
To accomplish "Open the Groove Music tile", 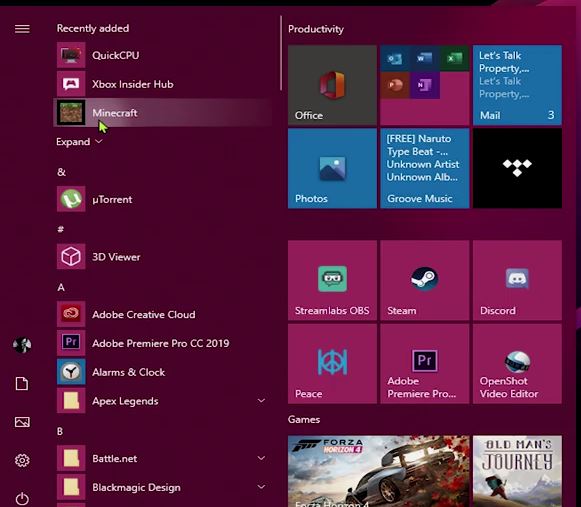I will [425, 168].
